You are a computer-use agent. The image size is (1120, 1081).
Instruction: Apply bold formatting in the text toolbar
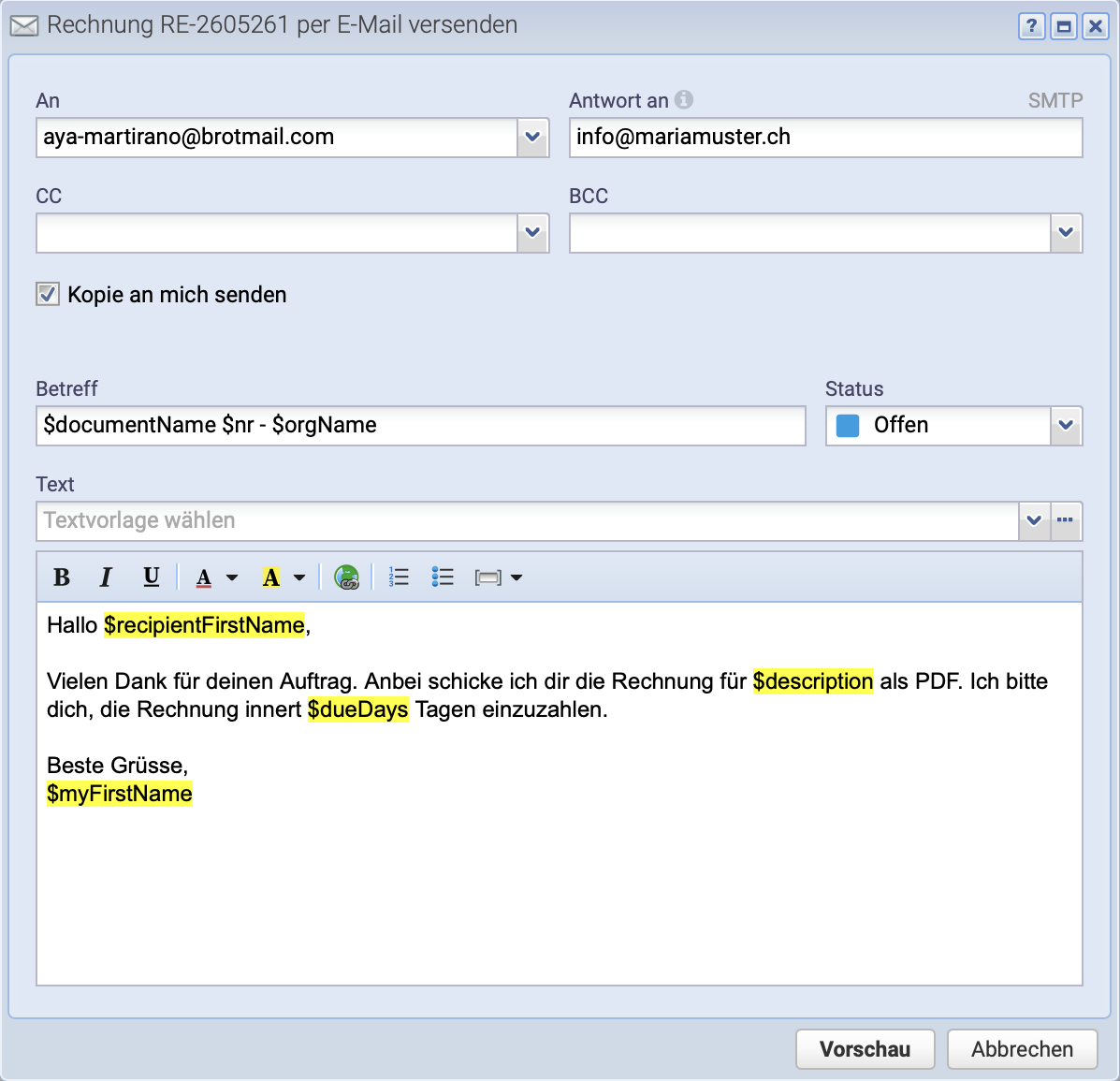coord(62,577)
